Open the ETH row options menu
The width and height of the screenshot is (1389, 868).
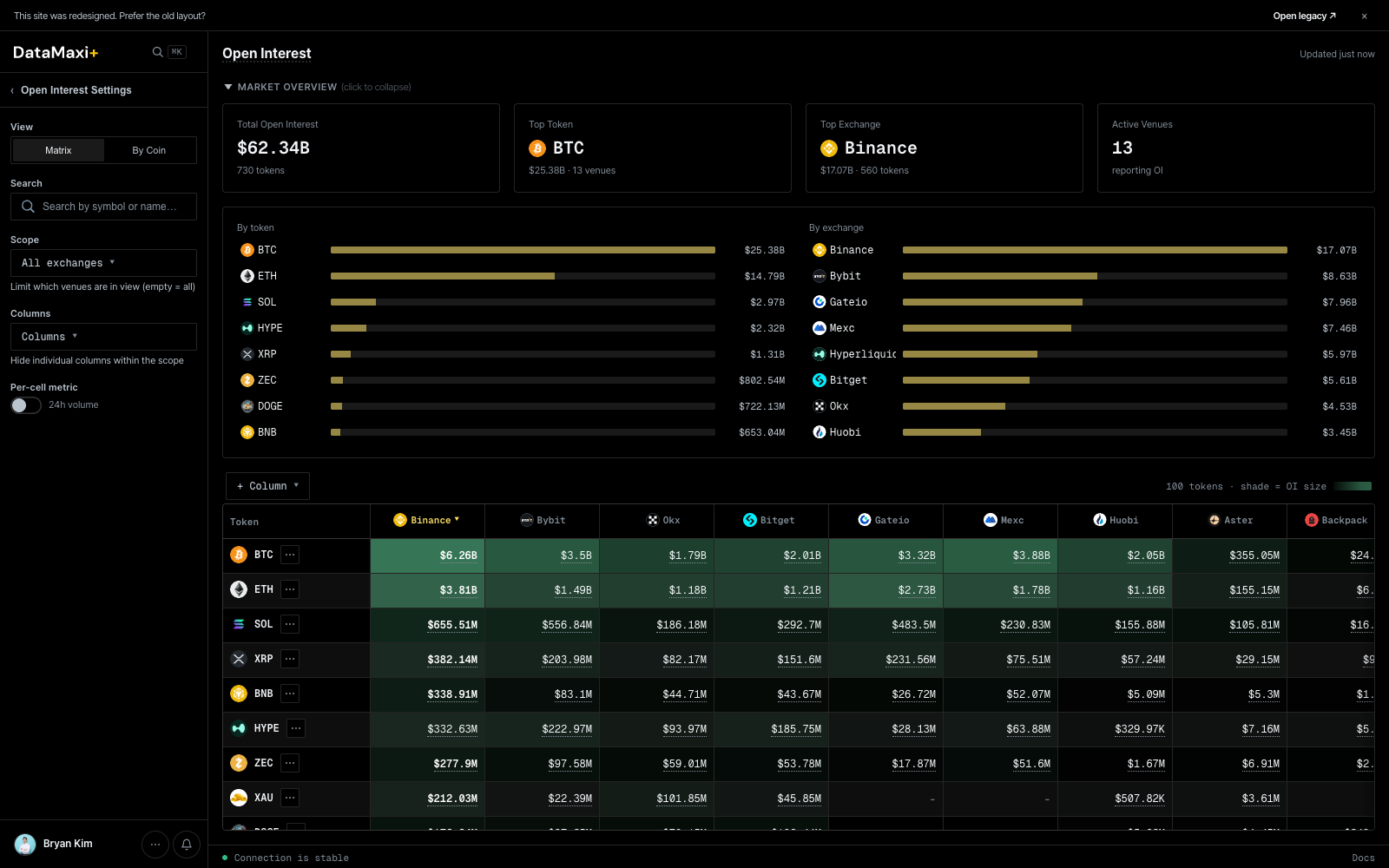(x=290, y=589)
